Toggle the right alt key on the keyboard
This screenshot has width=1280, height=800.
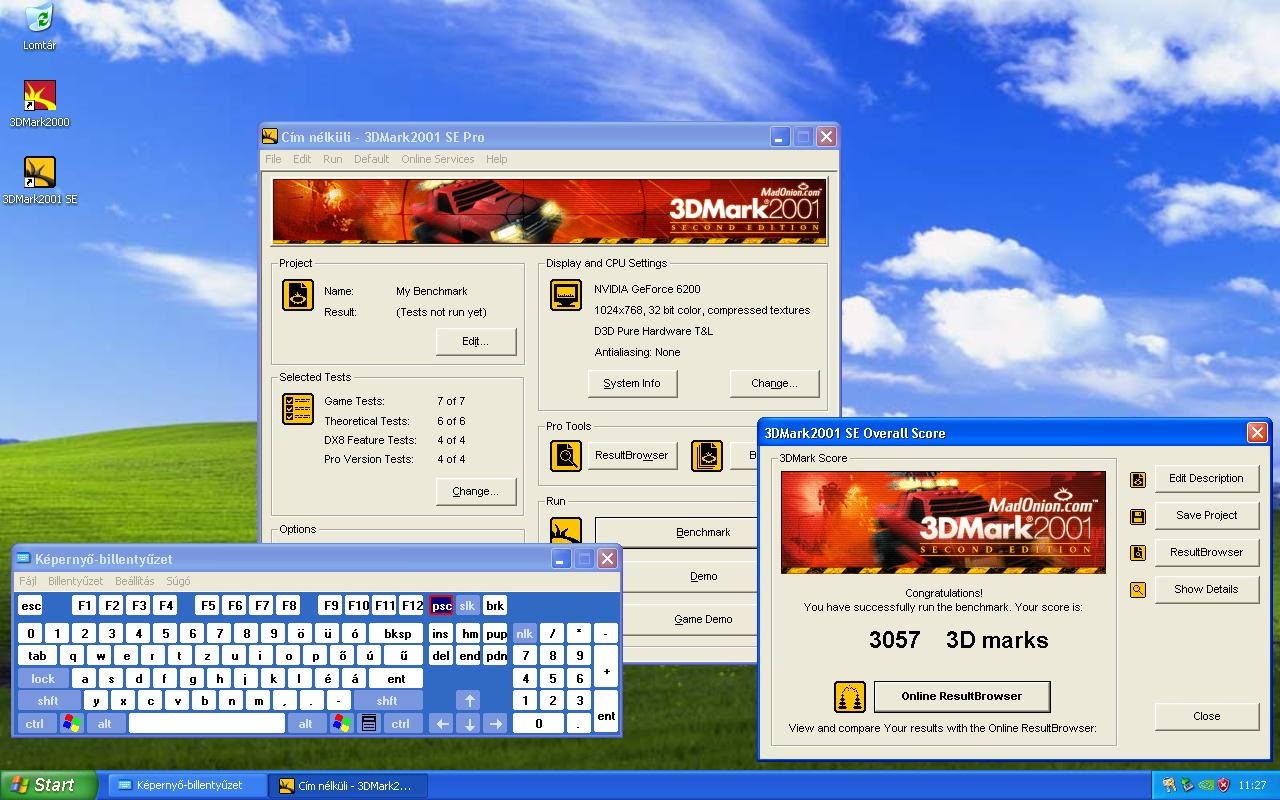[306, 723]
